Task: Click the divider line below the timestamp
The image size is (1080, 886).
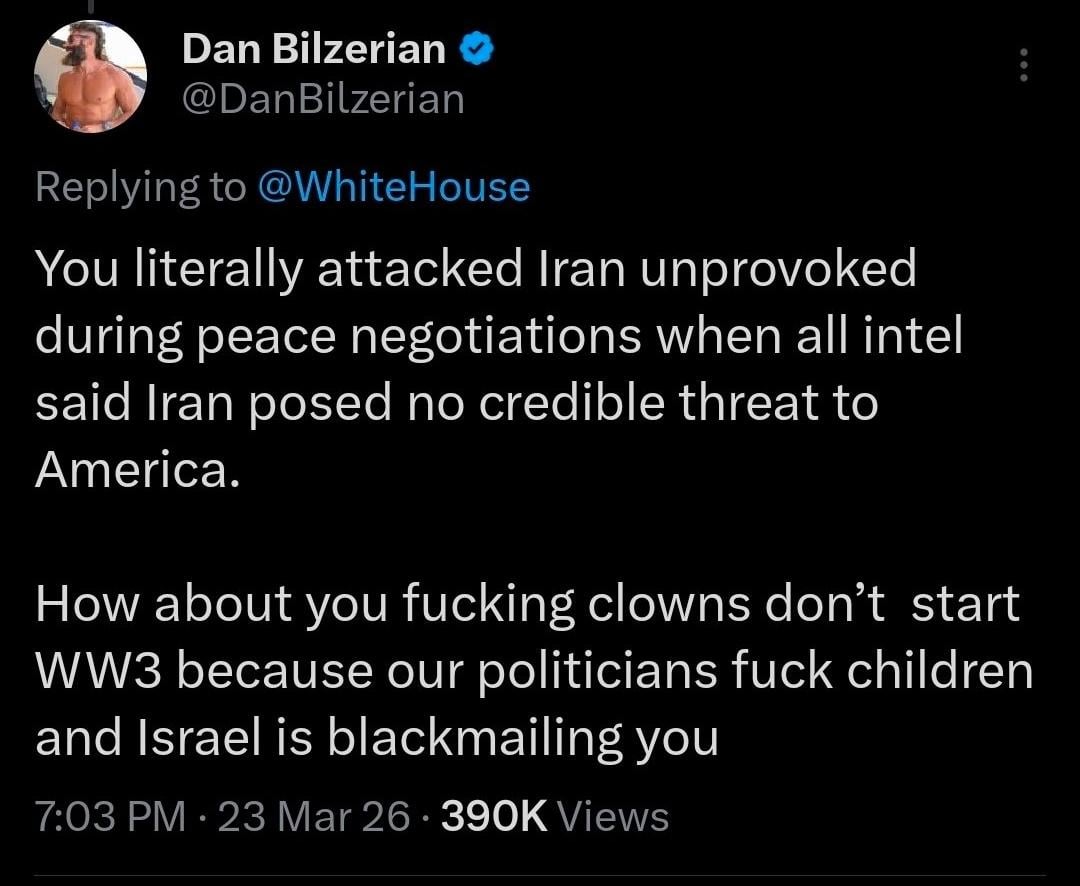Action: pos(540,877)
